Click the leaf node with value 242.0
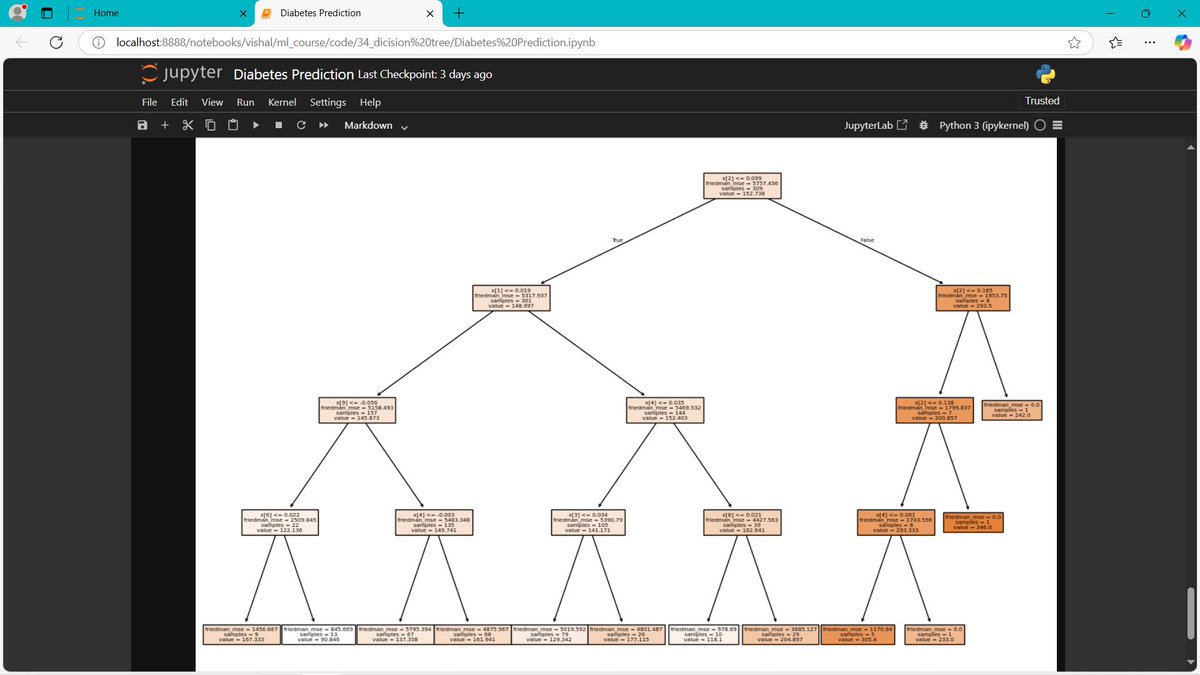1200x675 pixels. coord(1012,409)
